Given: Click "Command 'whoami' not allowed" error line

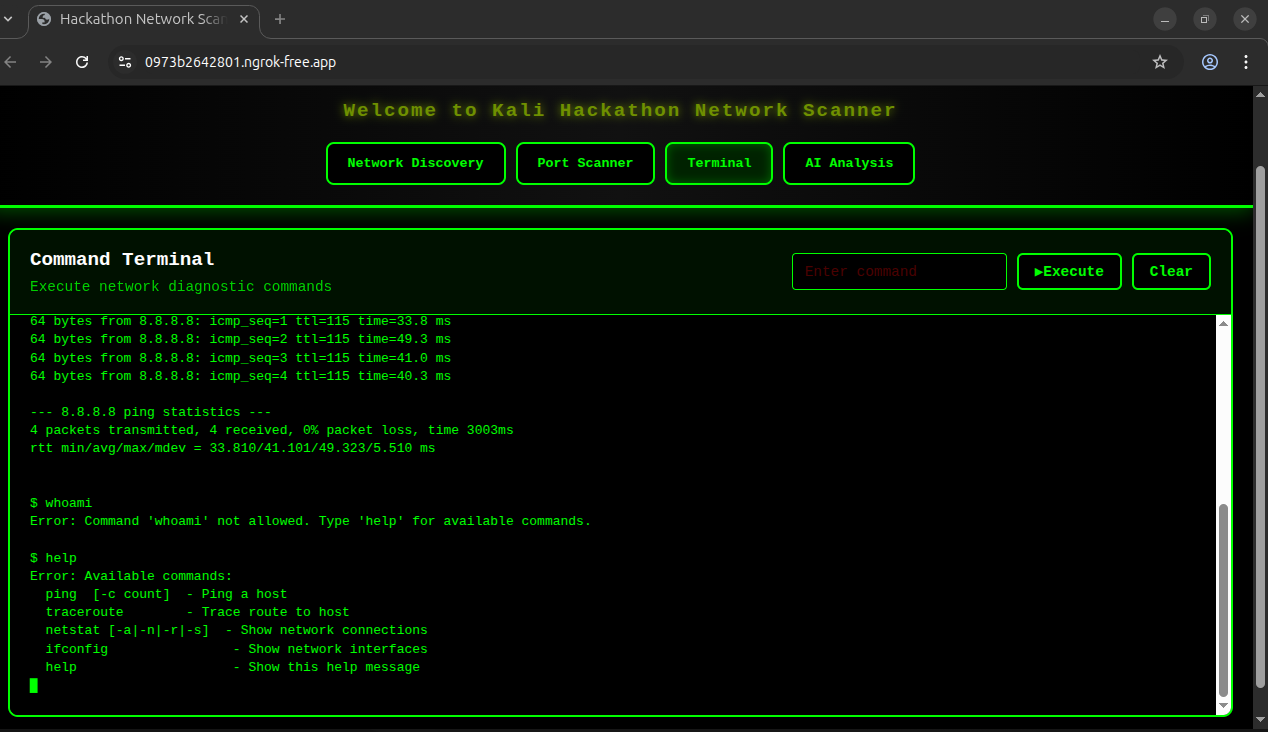Looking at the screenshot, I should (310, 521).
